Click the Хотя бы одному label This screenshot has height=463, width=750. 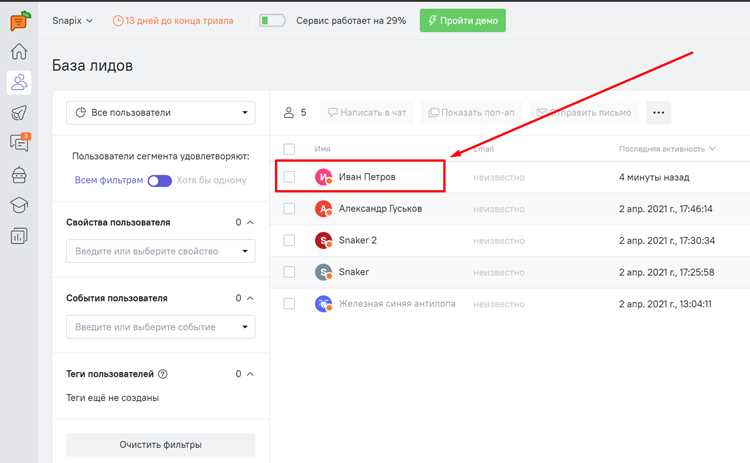click(x=211, y=180)
